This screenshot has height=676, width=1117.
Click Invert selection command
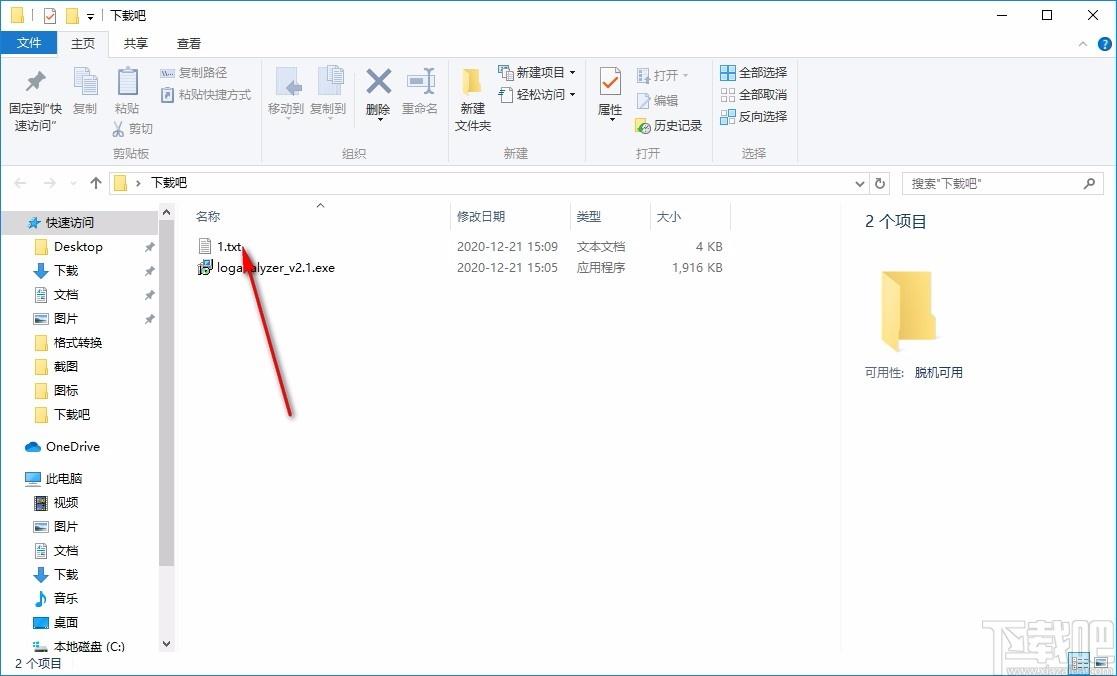[x=754, y=117]
